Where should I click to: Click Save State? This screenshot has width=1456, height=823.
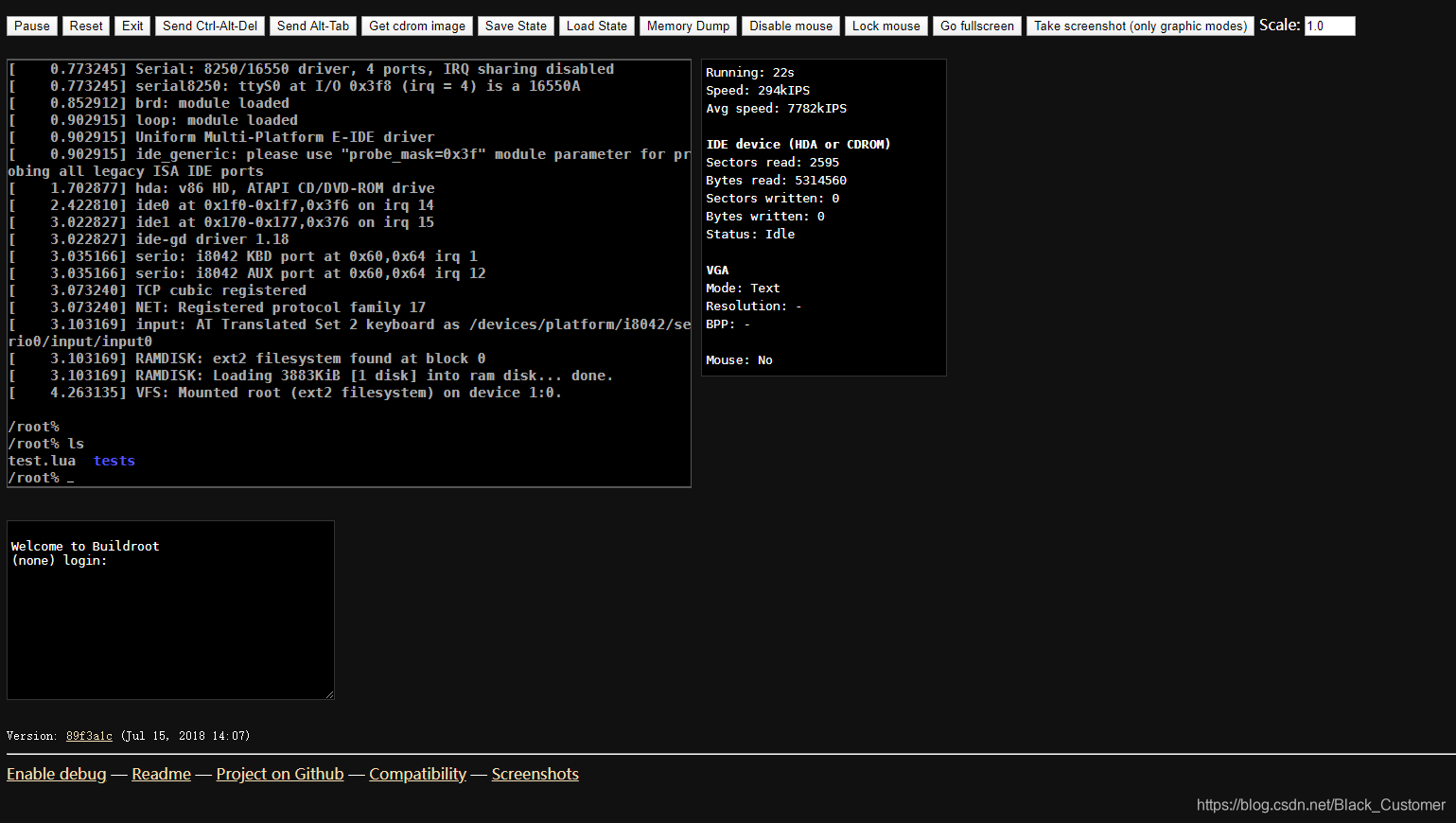516,26
